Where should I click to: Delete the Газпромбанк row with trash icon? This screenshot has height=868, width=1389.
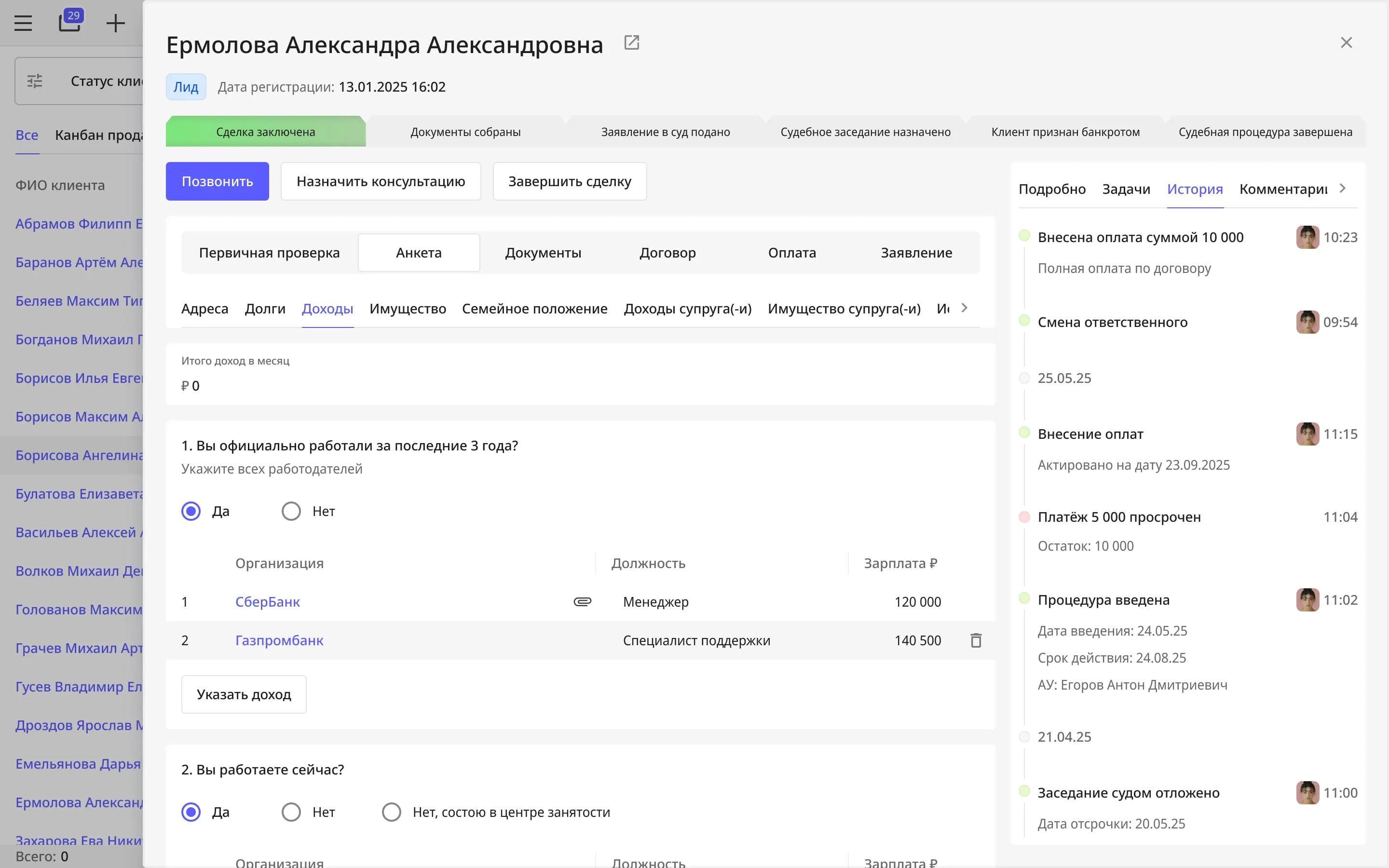click(x=976, y=640)
